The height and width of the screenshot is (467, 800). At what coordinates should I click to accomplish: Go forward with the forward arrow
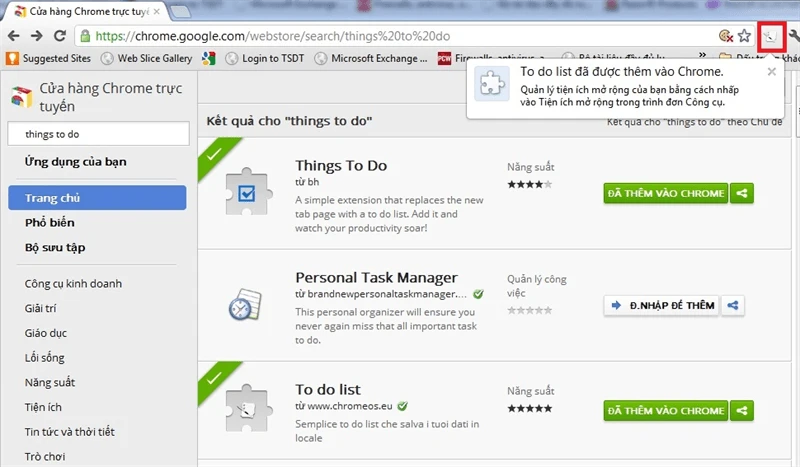tap(37, 36)
